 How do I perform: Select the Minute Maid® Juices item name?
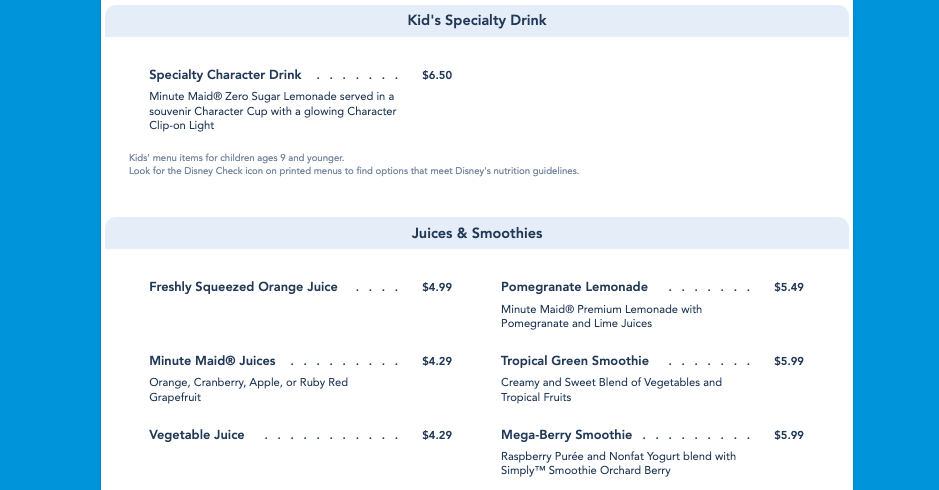point(212,361)
